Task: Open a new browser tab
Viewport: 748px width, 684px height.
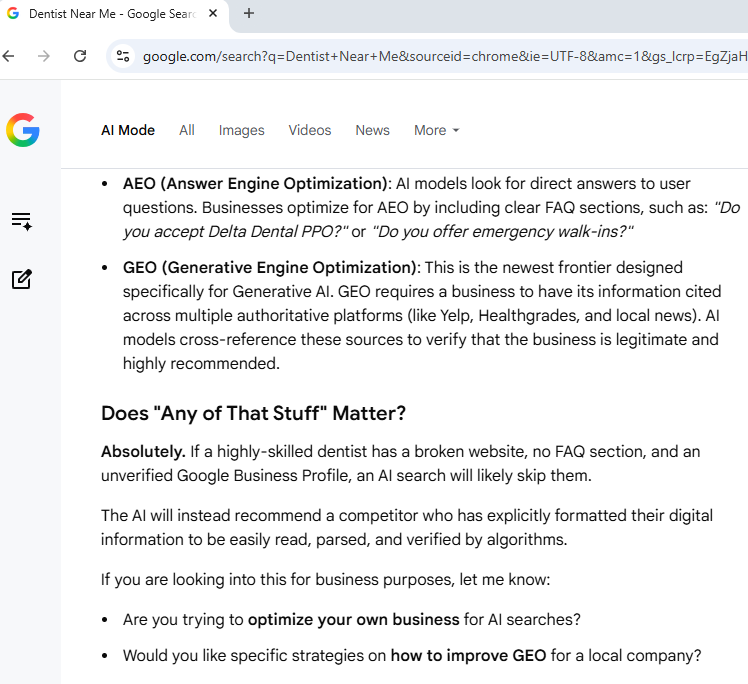Action: [249, 13]
